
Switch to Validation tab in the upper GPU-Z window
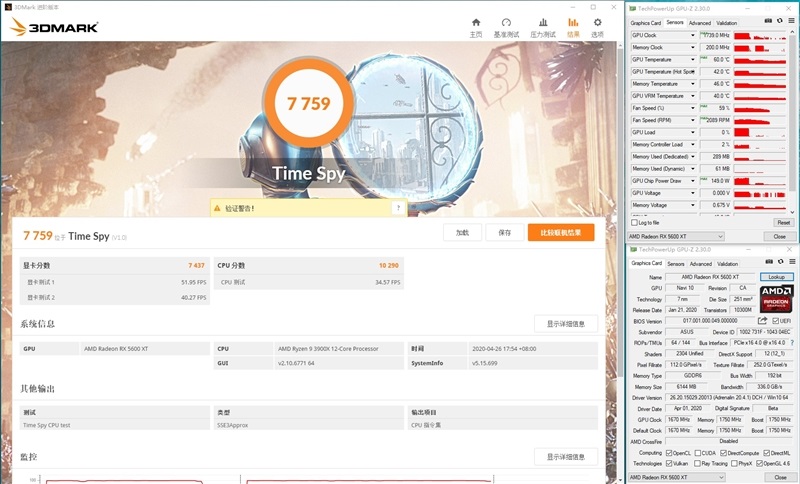pos(727,23)
